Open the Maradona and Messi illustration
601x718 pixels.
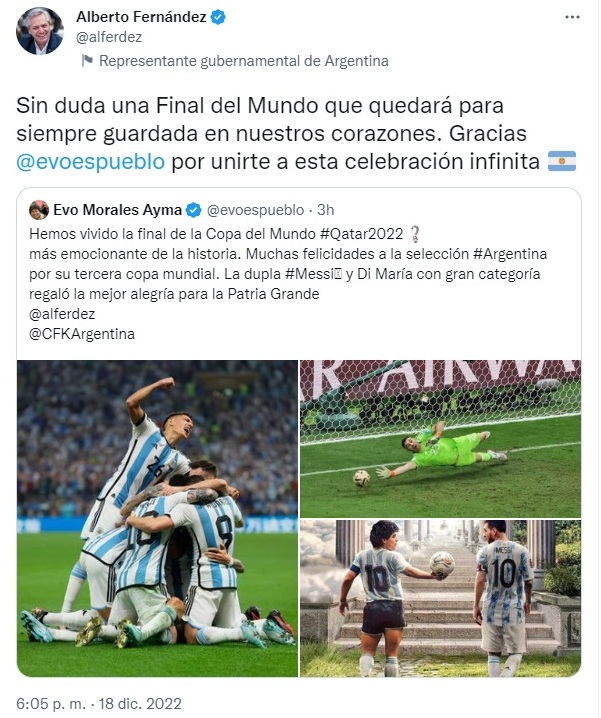440,598
